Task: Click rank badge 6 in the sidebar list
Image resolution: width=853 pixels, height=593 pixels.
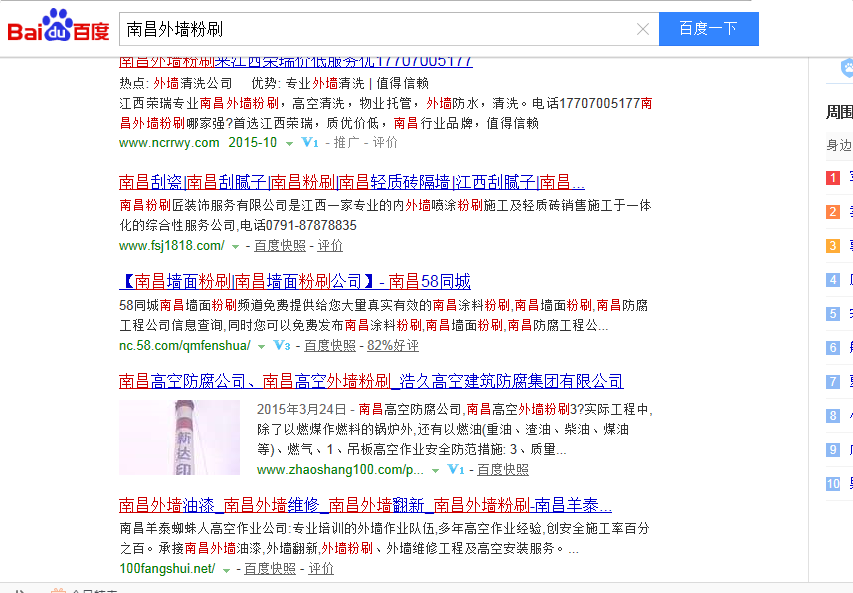Action: point(833,348)
